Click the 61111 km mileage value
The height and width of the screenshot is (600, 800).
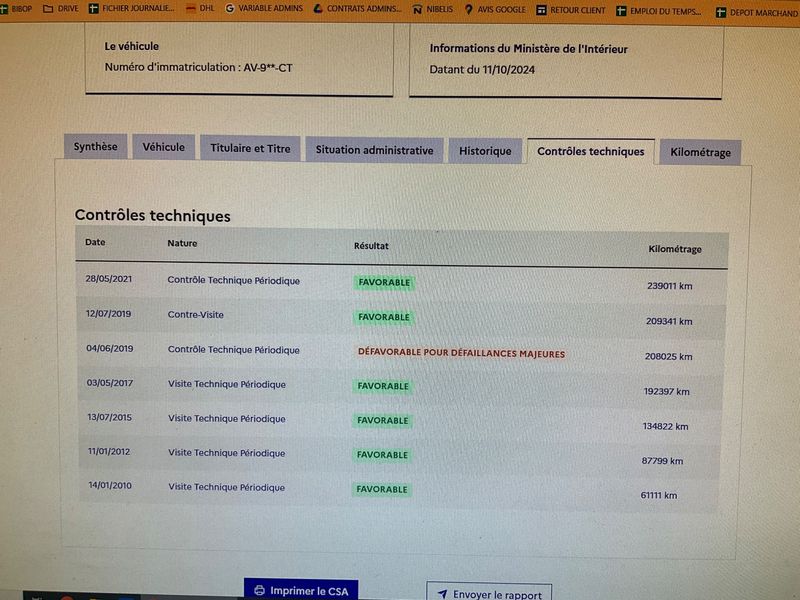659,495
